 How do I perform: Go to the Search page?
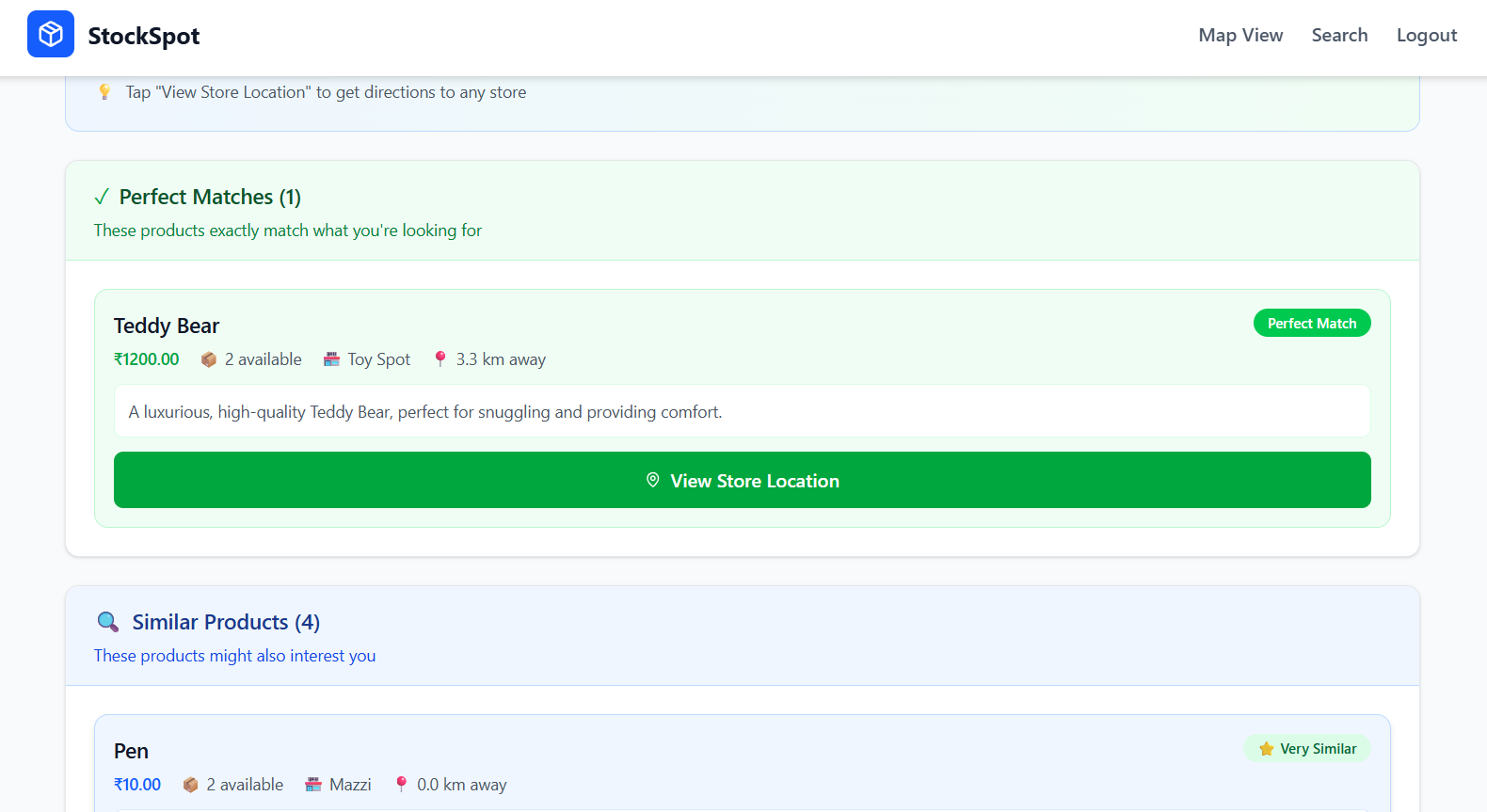pyautogui.click(x=1339, y=35)
